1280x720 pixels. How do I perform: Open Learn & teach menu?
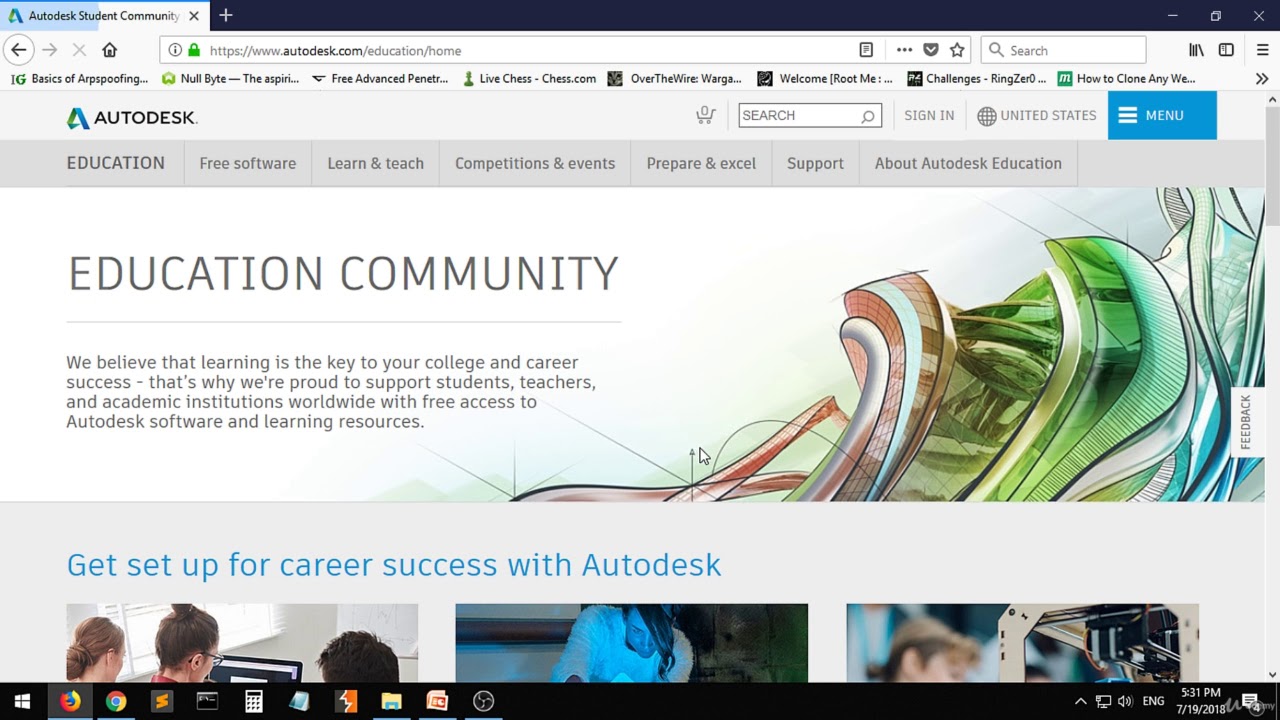[376, 163]
